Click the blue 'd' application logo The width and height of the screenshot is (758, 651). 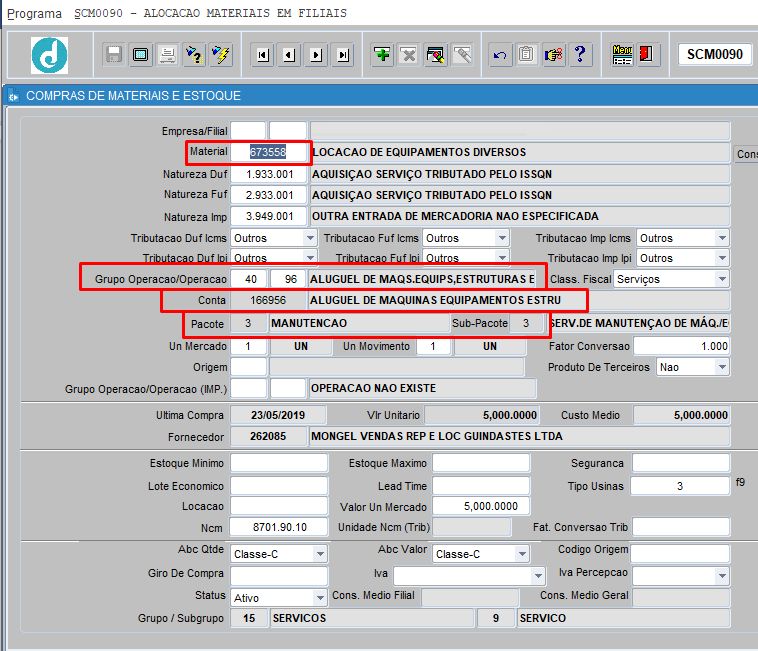tap(49, 55)
